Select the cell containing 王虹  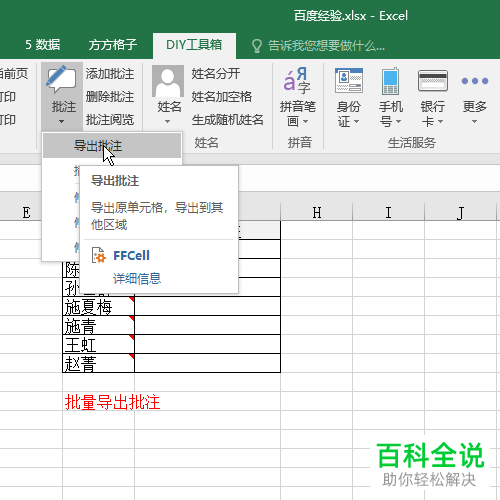click(99, 344)
